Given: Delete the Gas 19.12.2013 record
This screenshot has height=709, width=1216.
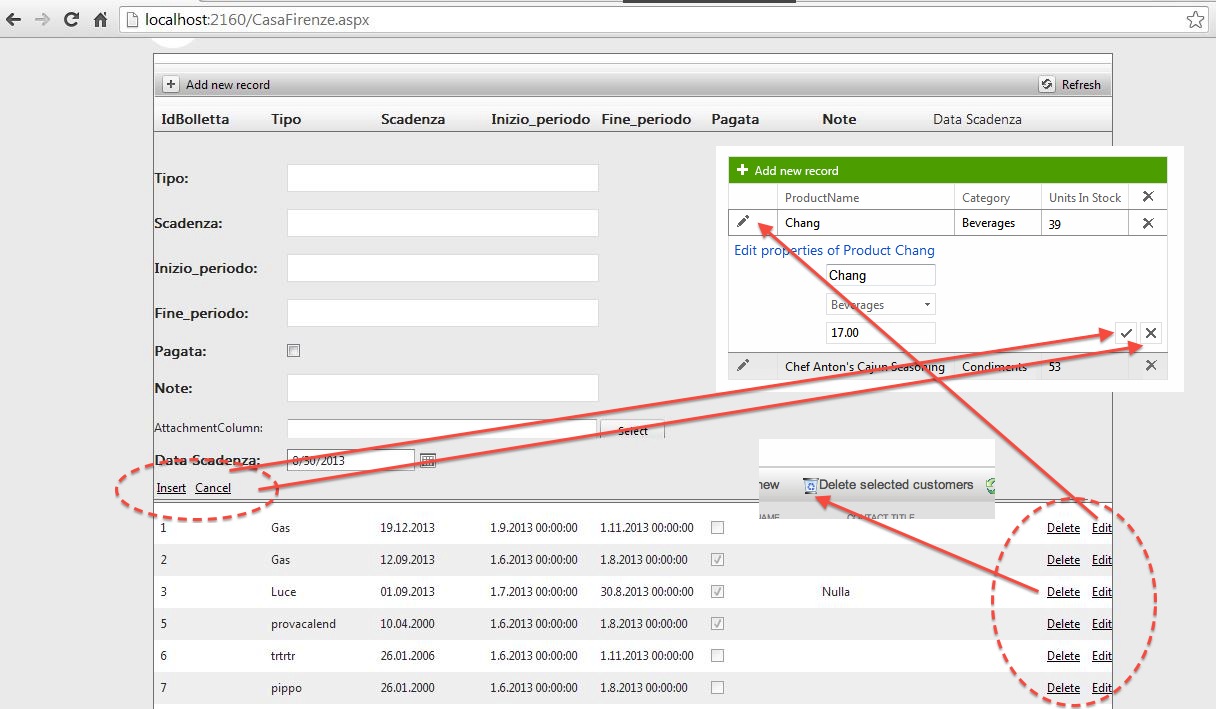Looking at the screenshot, I should [x=1063, y=528].
